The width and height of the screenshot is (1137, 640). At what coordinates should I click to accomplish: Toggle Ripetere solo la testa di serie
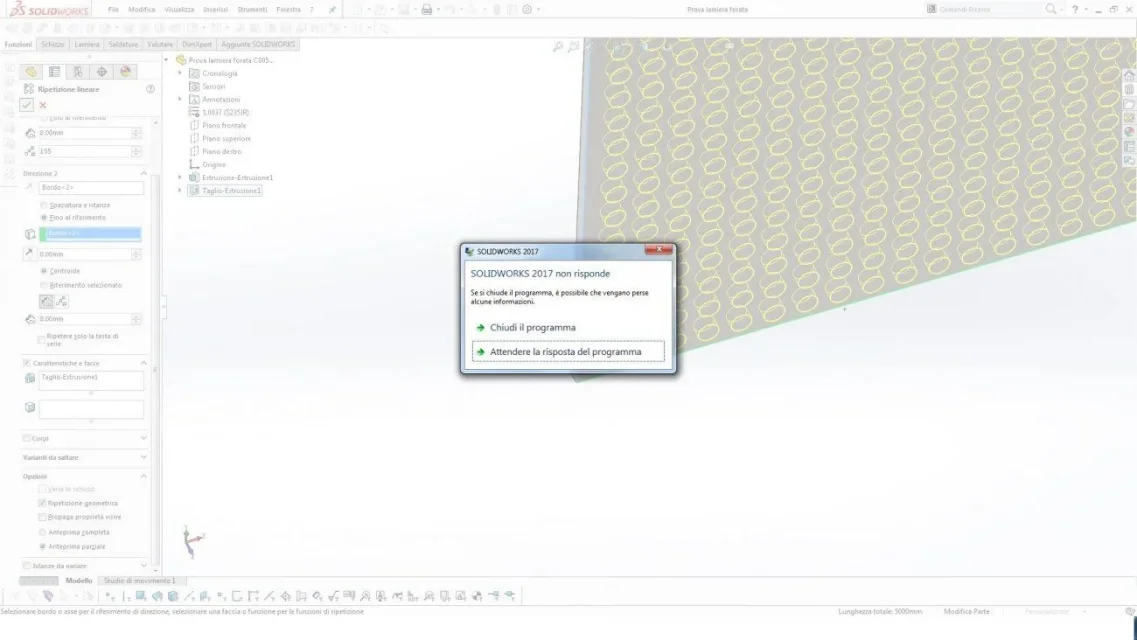[x=41, y=339]
